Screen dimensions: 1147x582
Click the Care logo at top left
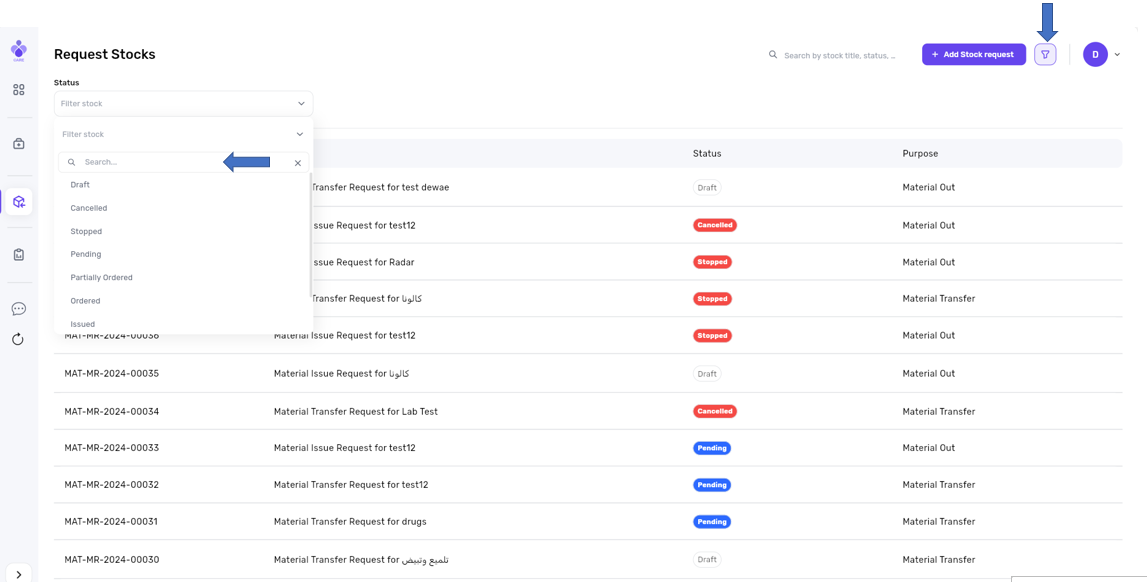pos(19,50)
